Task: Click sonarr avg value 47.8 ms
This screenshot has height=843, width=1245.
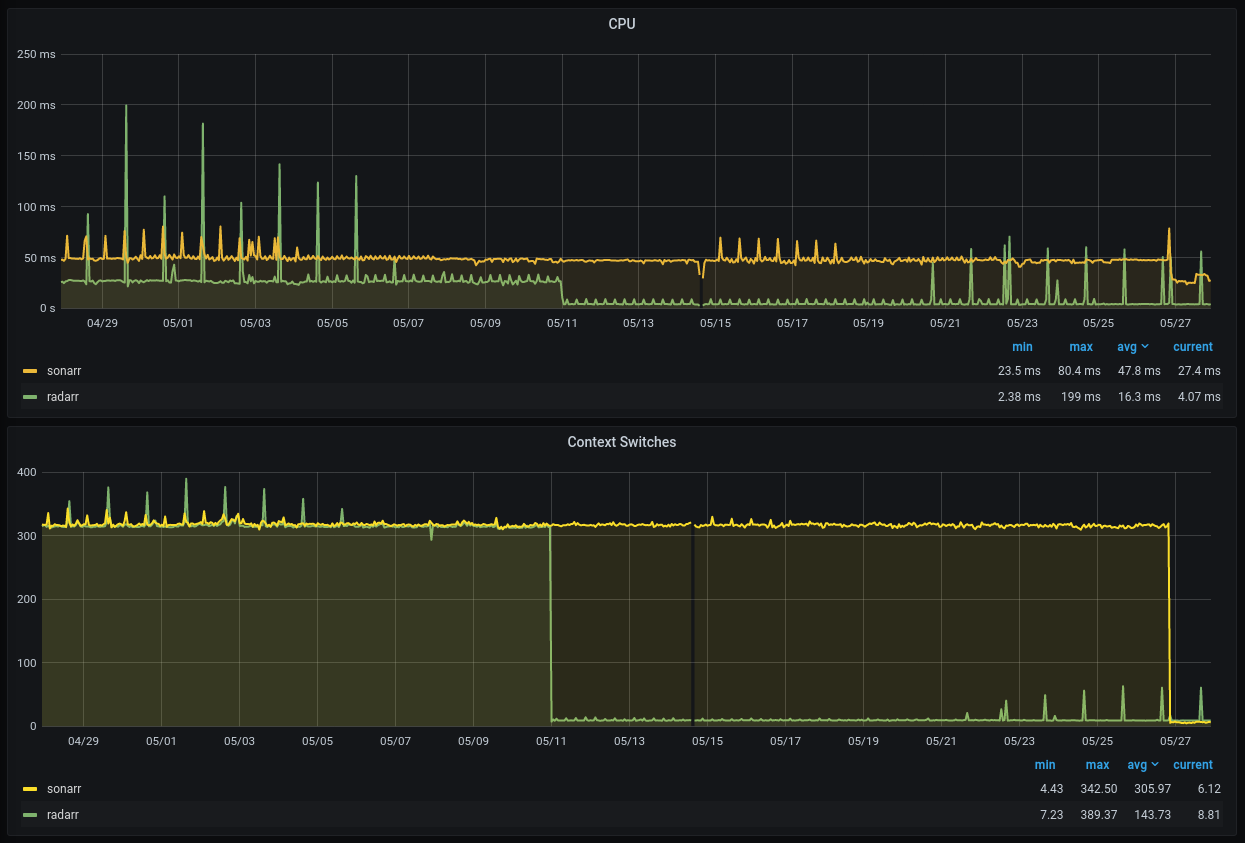Action: (x=1139, y=371)
